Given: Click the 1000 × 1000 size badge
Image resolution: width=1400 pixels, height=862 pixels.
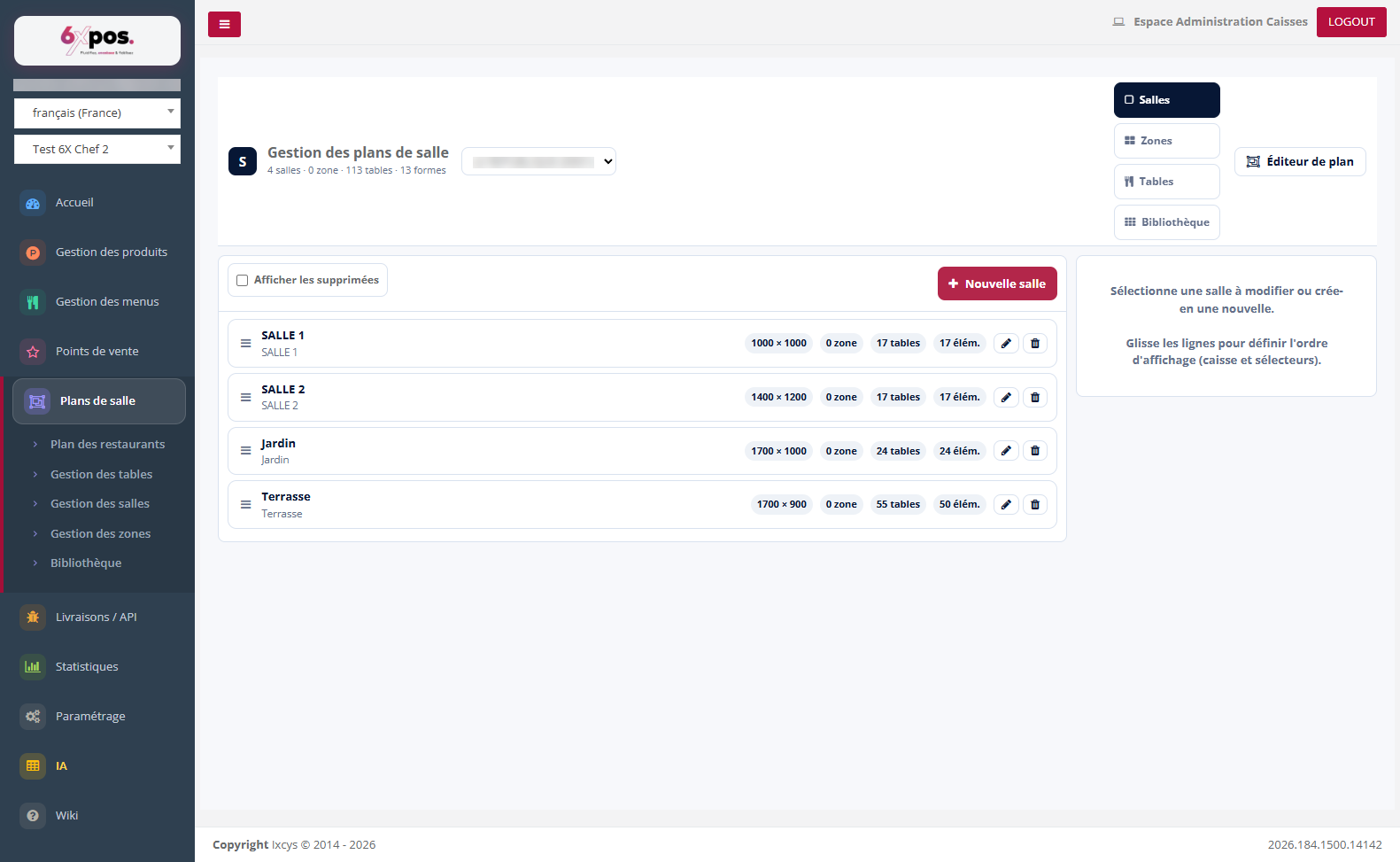Looking at the screenshot, I should tap(779, 344).
